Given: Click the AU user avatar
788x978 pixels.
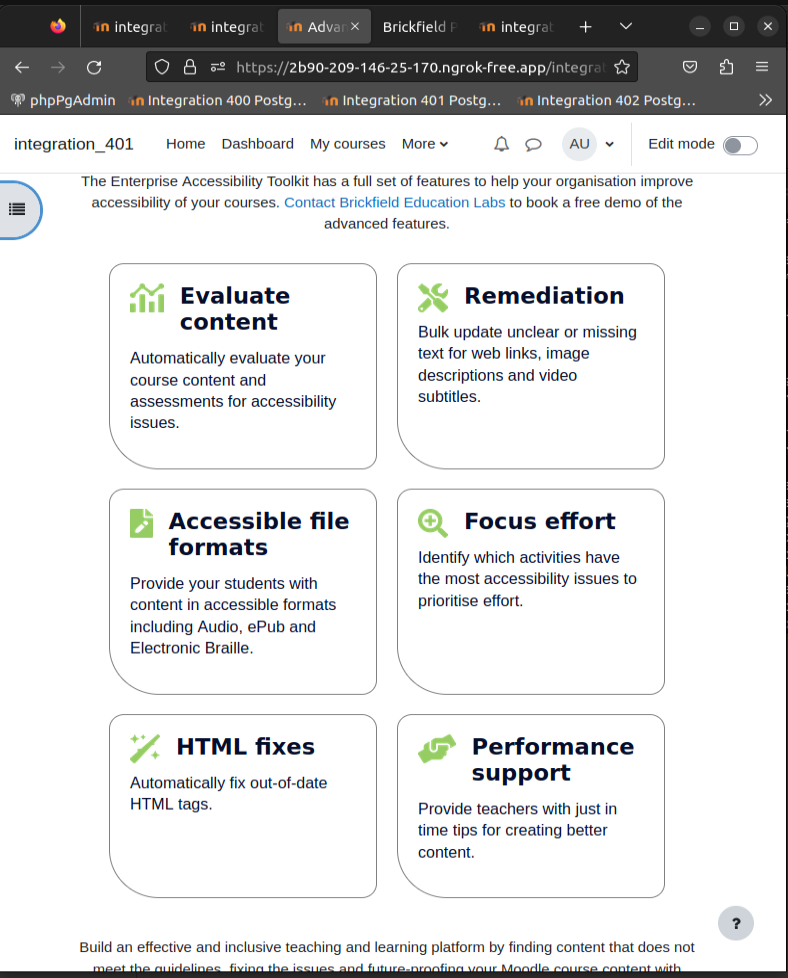Looking at the screenshot, I should 579,144.
